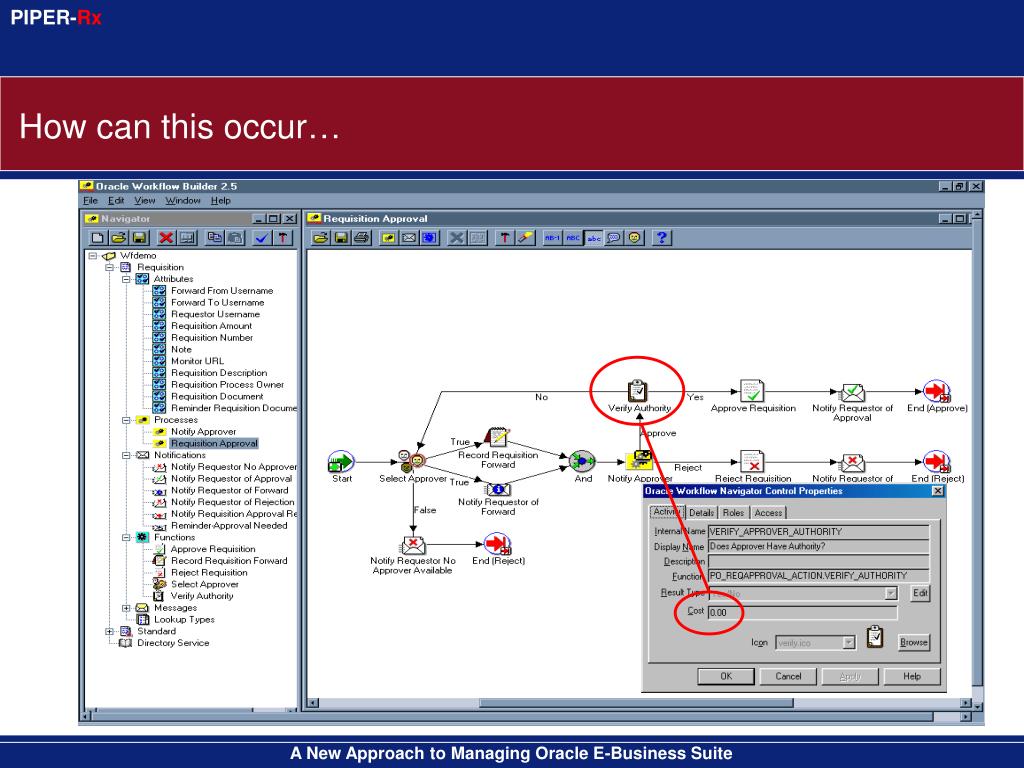This screenshot has width=1024, height=768.
Task: Click the smiley face performer labels icon
Action: pos(635,238)
